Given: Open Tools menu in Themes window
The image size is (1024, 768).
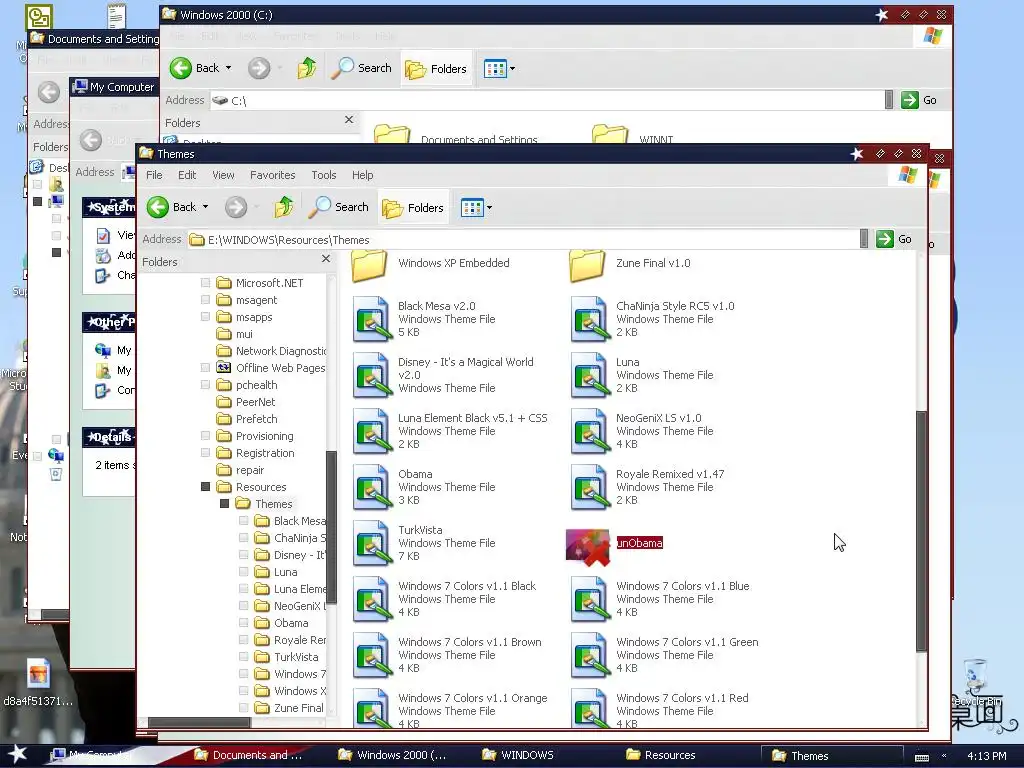Looking at the screenshot, I should 323,175.
